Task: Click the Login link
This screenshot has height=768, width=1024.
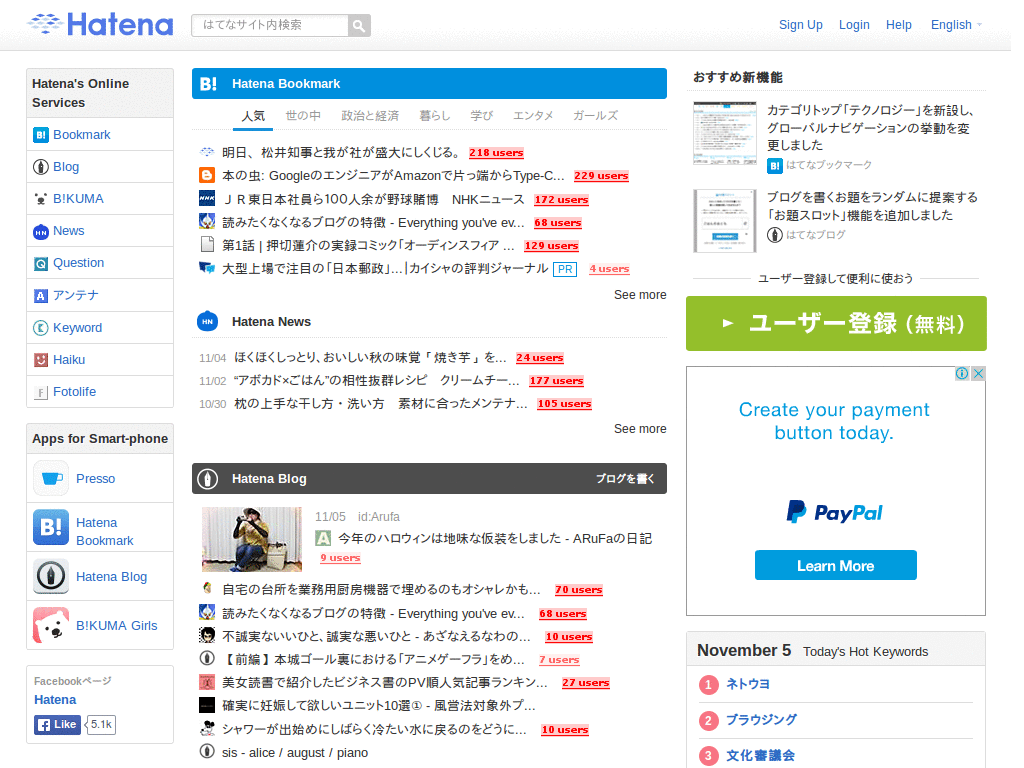Action: [x=854, y=25]
